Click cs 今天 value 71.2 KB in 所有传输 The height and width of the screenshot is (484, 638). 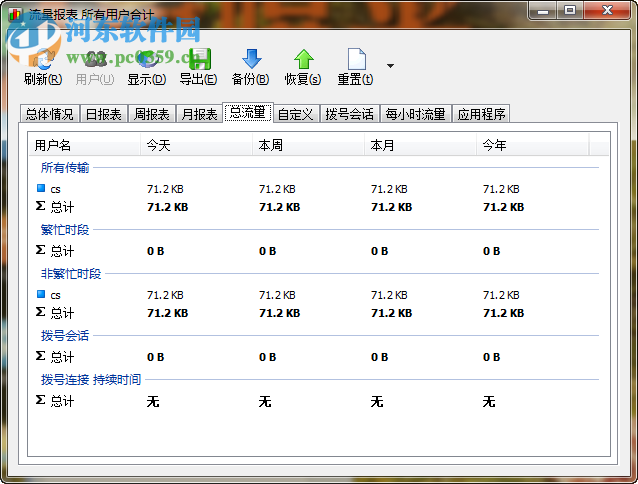(x=165, y=189)
